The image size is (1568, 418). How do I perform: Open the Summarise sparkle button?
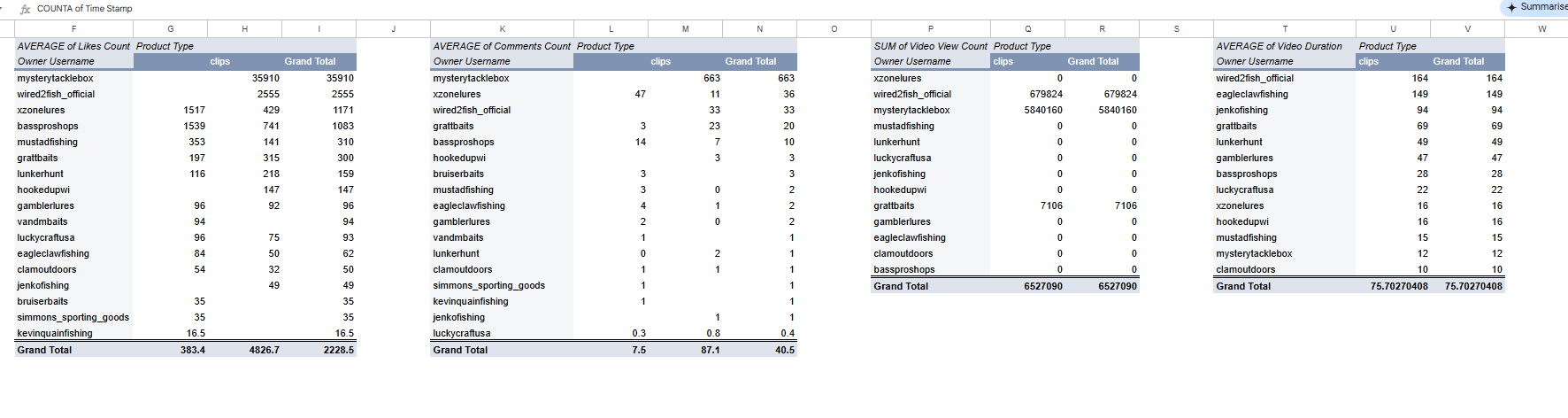pos(1536,7)
